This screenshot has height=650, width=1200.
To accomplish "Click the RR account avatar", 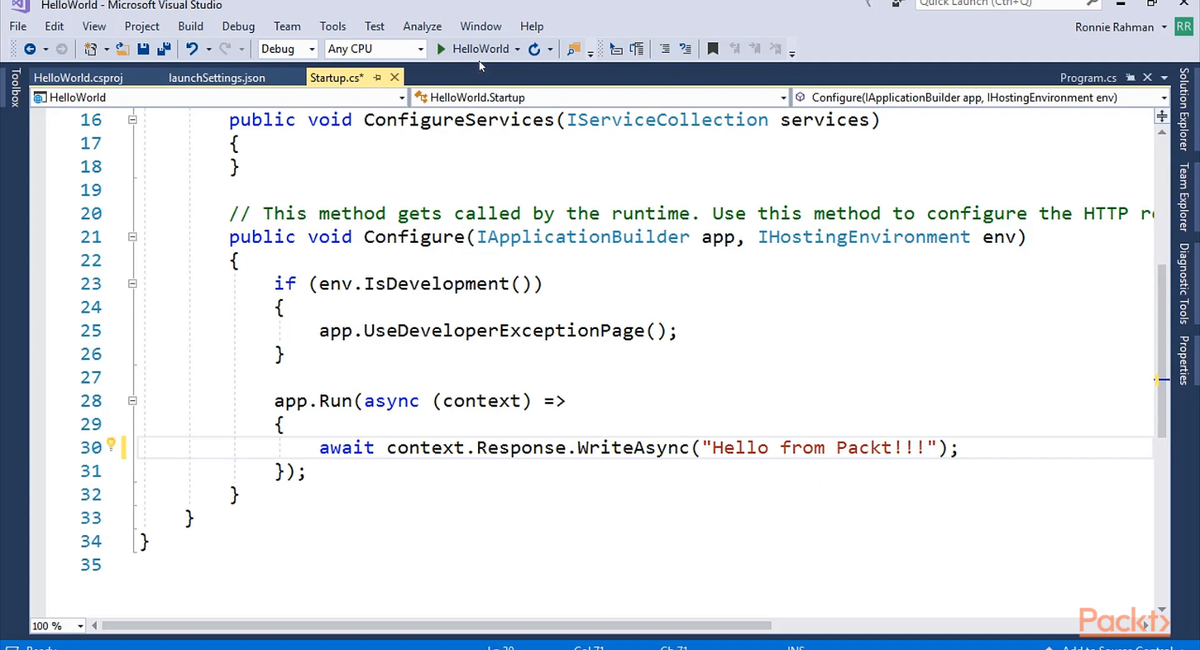I will [x=1184, y=27].
